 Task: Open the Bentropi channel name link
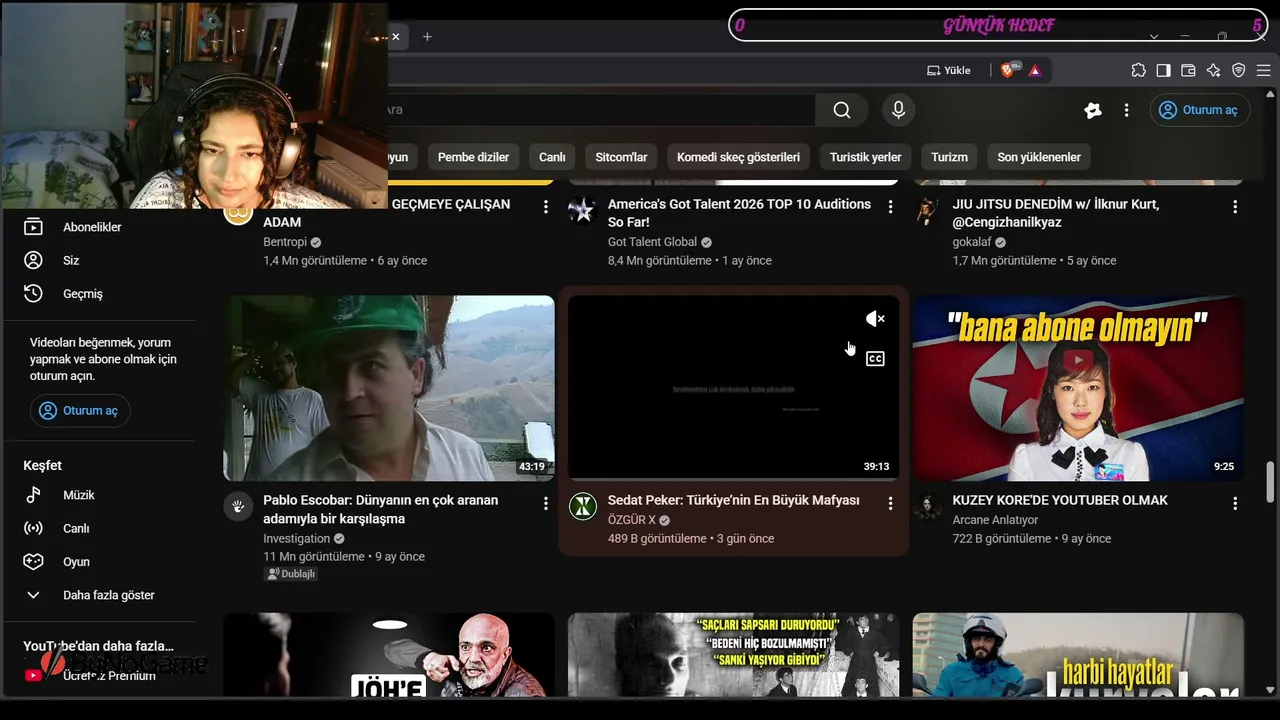[x=285, y=242]
